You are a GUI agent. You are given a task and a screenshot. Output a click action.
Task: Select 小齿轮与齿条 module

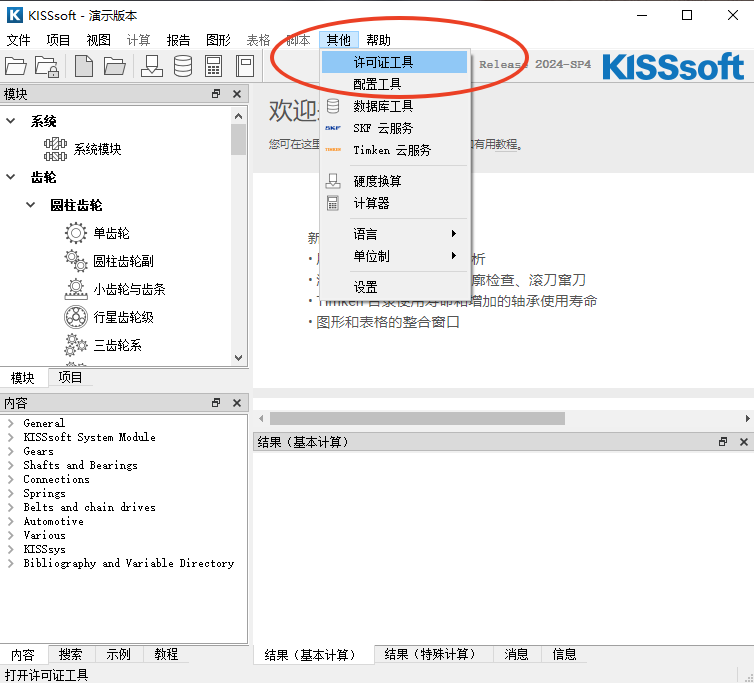[x=129, y=289]
